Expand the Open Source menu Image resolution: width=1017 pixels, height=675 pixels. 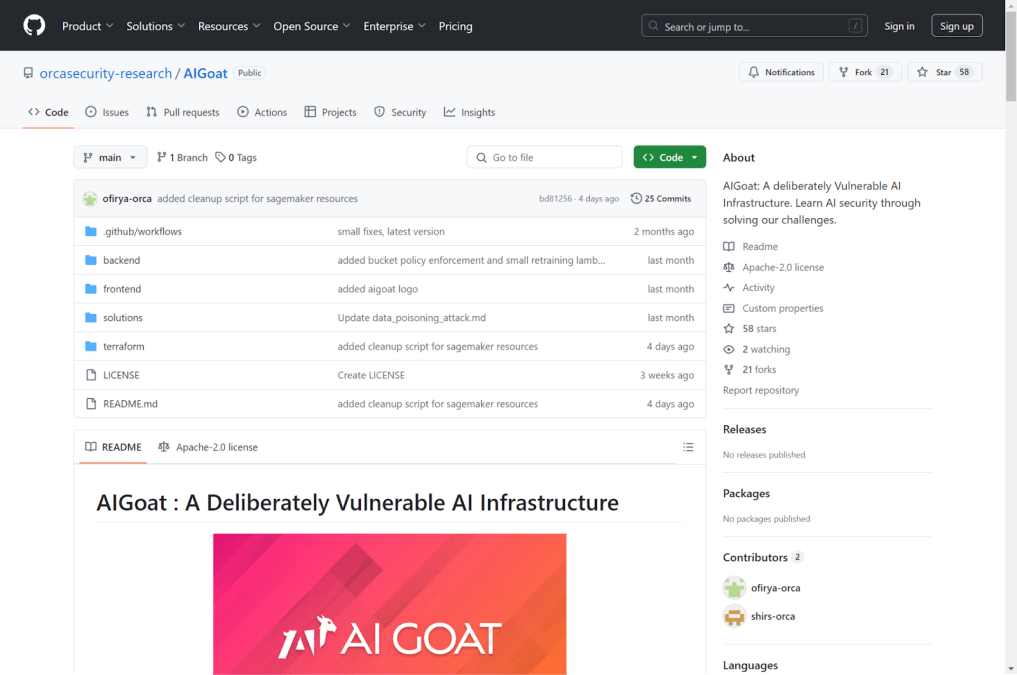pyautogui.click(x=311, y=26)
